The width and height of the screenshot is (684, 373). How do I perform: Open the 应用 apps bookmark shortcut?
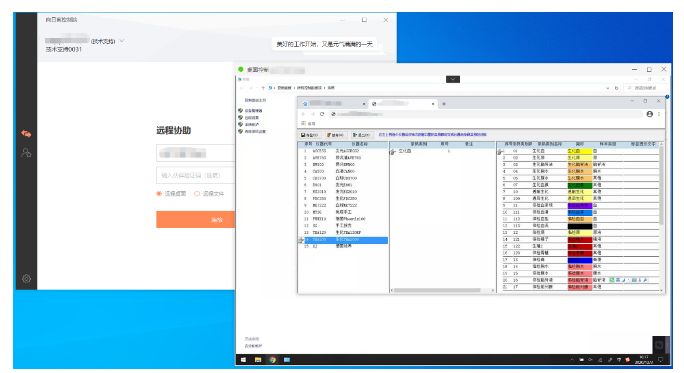coord(308,123)
